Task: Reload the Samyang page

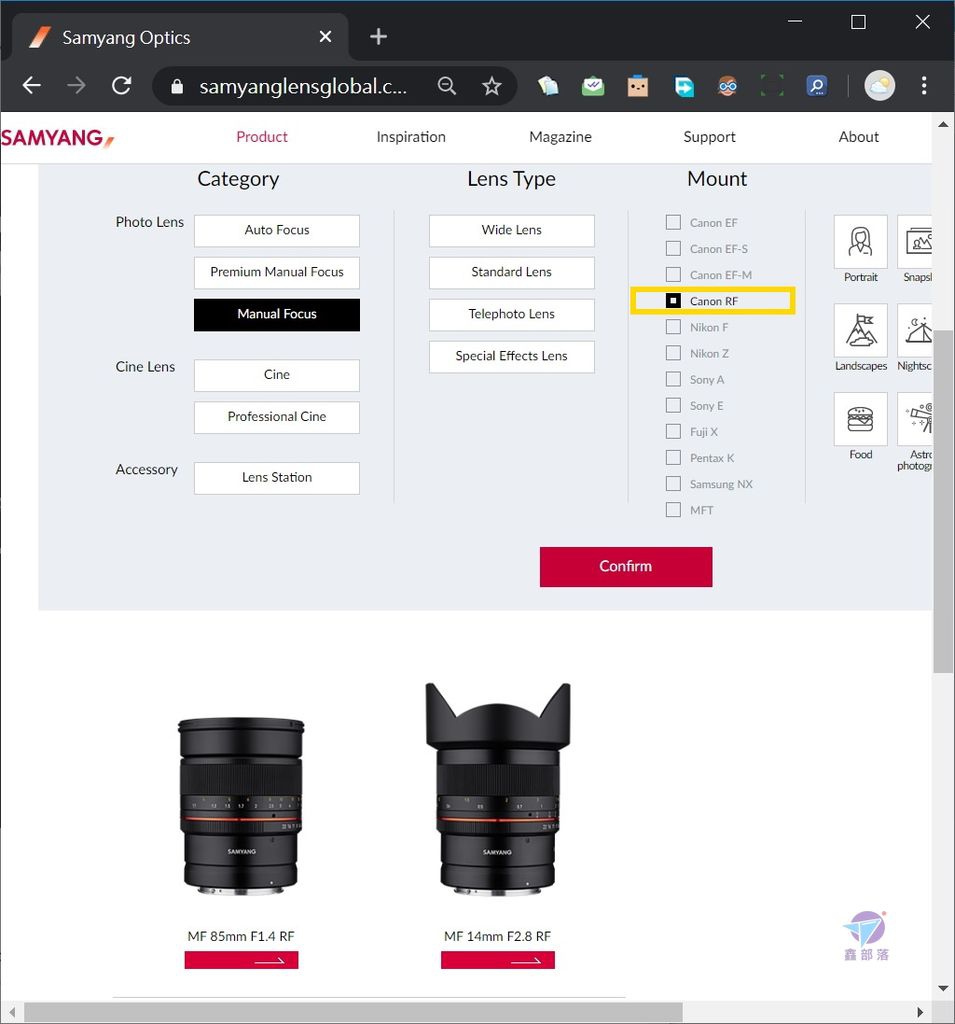Action: (x=121, y=86)
